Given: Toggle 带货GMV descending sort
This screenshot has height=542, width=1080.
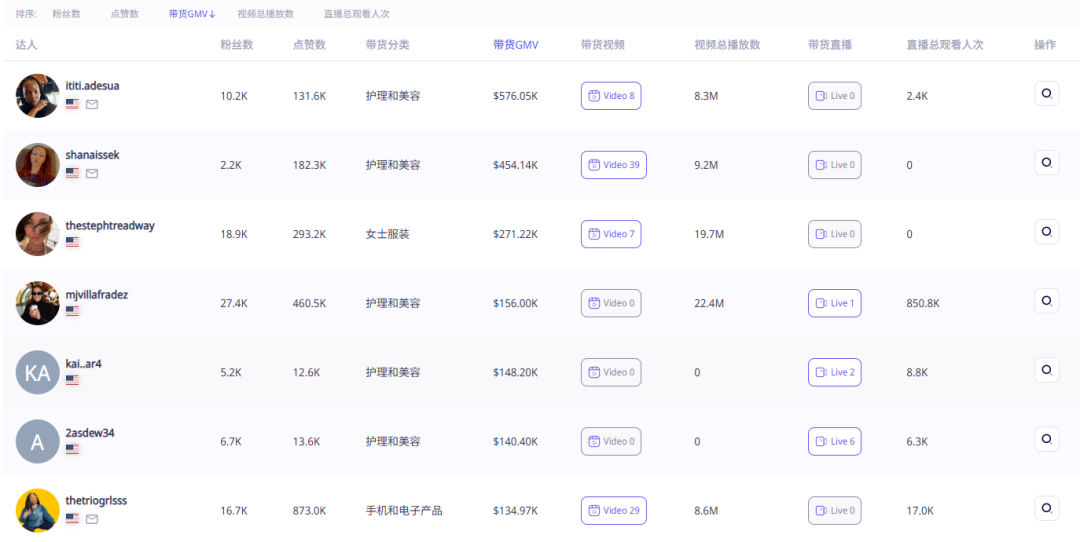Looking at the screenshot, I should (192, 14).
